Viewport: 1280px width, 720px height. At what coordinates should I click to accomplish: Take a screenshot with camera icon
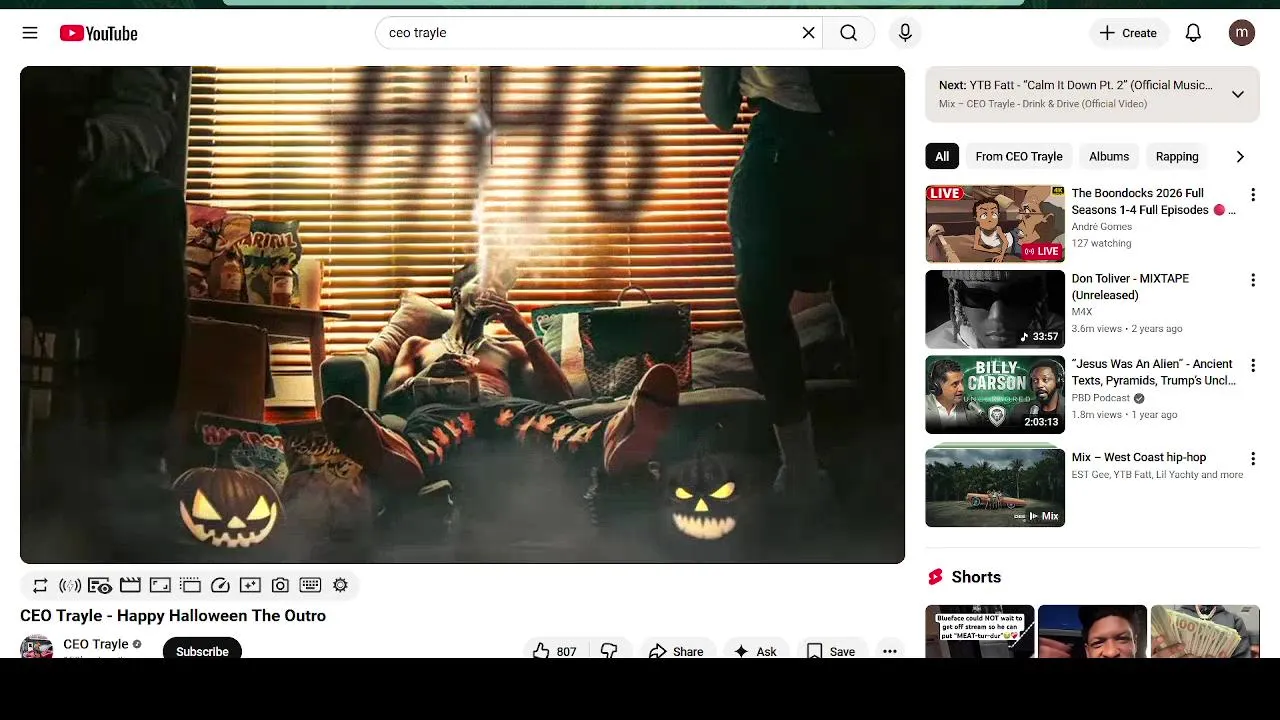tap(280, 585)
